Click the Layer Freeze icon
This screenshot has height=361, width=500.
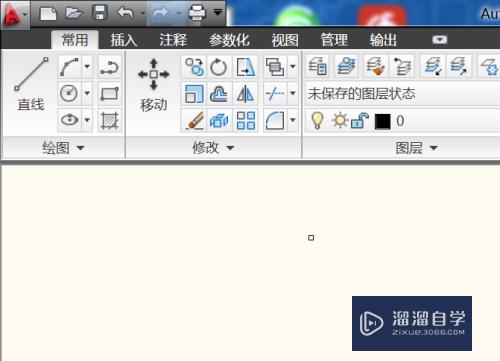coord(489,67)
